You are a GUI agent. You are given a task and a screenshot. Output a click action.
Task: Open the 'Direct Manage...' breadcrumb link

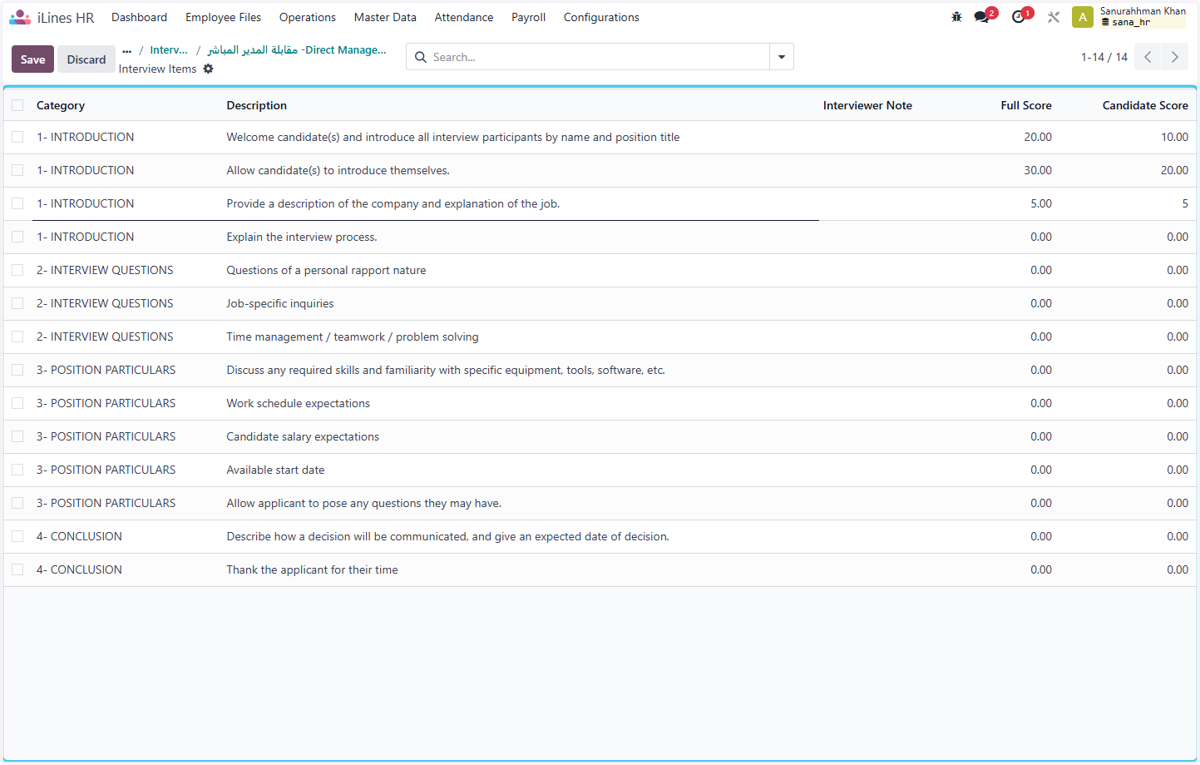point(297,50)
